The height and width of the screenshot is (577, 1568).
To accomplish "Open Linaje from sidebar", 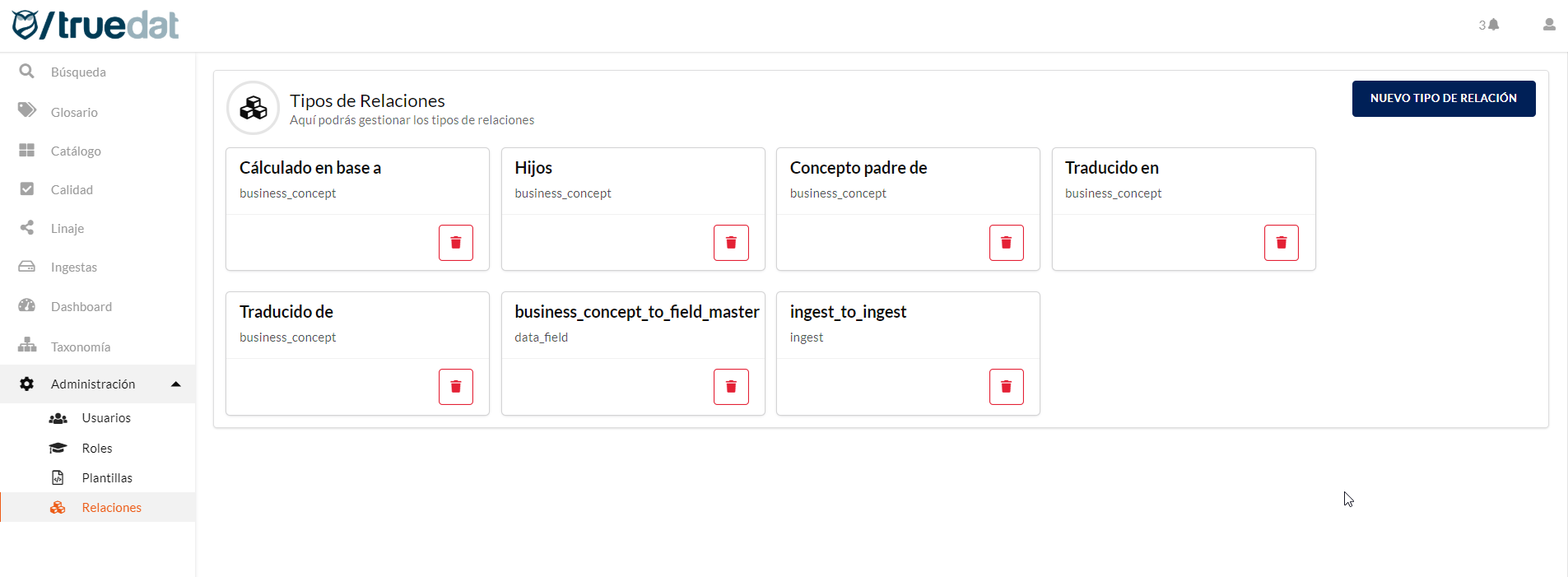I will pyautogui.click(x=67, y=229).
